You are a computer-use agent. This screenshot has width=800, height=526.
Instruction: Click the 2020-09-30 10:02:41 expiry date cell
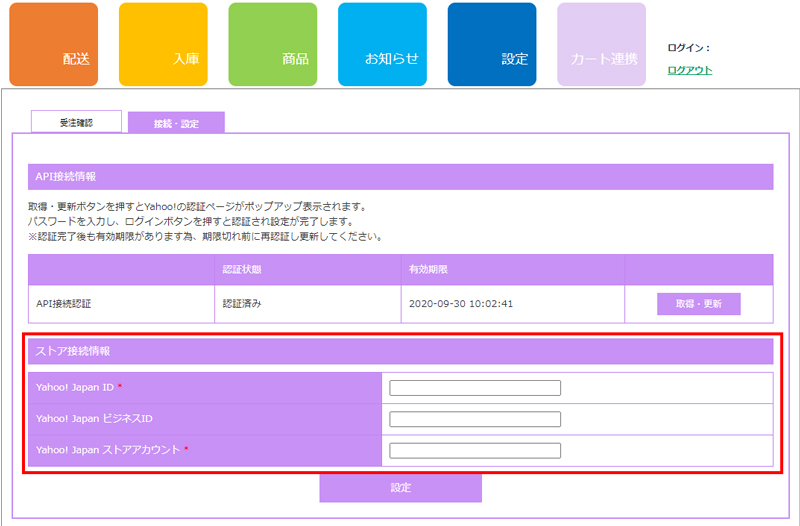click(461, 303)
